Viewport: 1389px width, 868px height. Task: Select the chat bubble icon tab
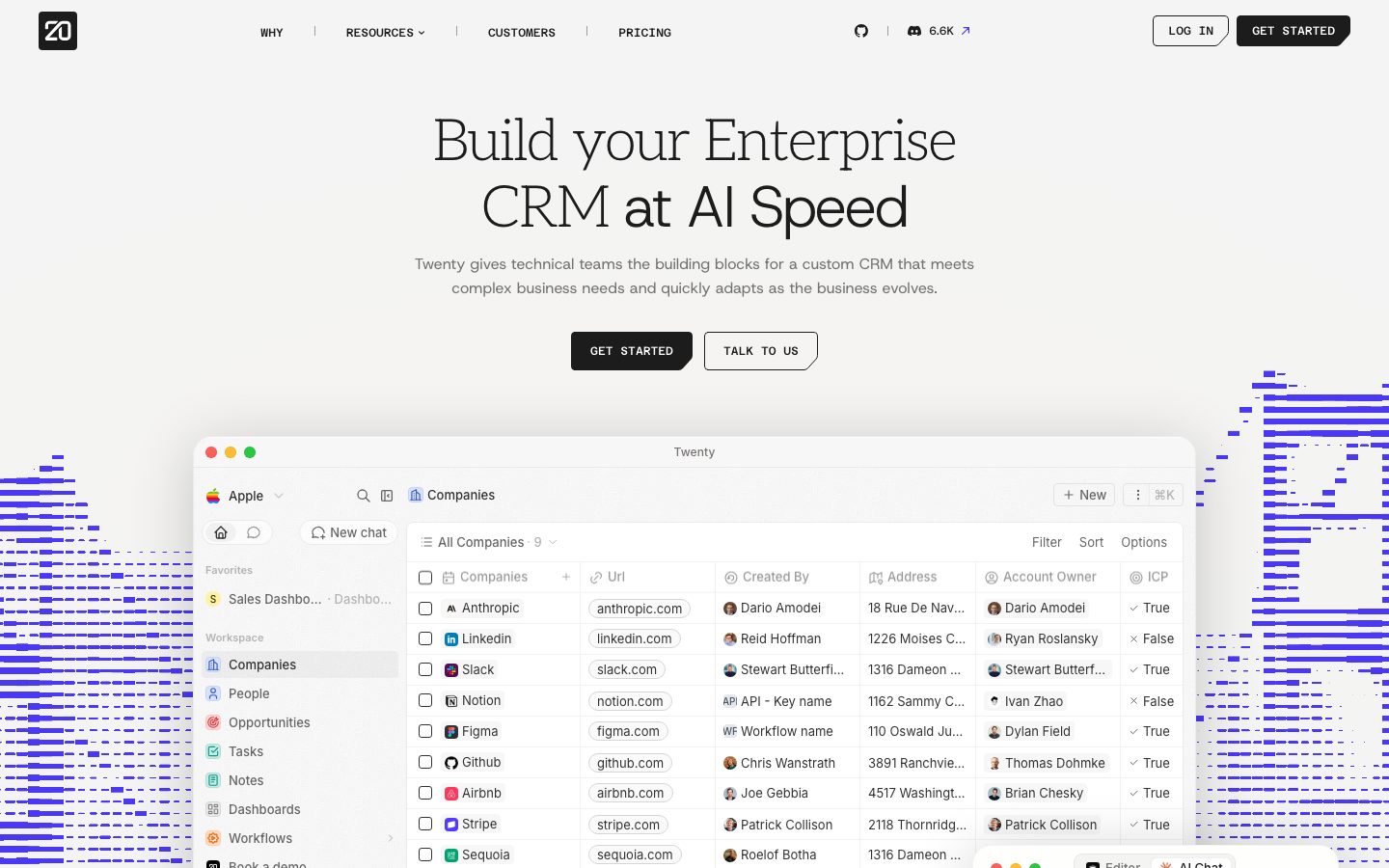(x=254, y=532)
